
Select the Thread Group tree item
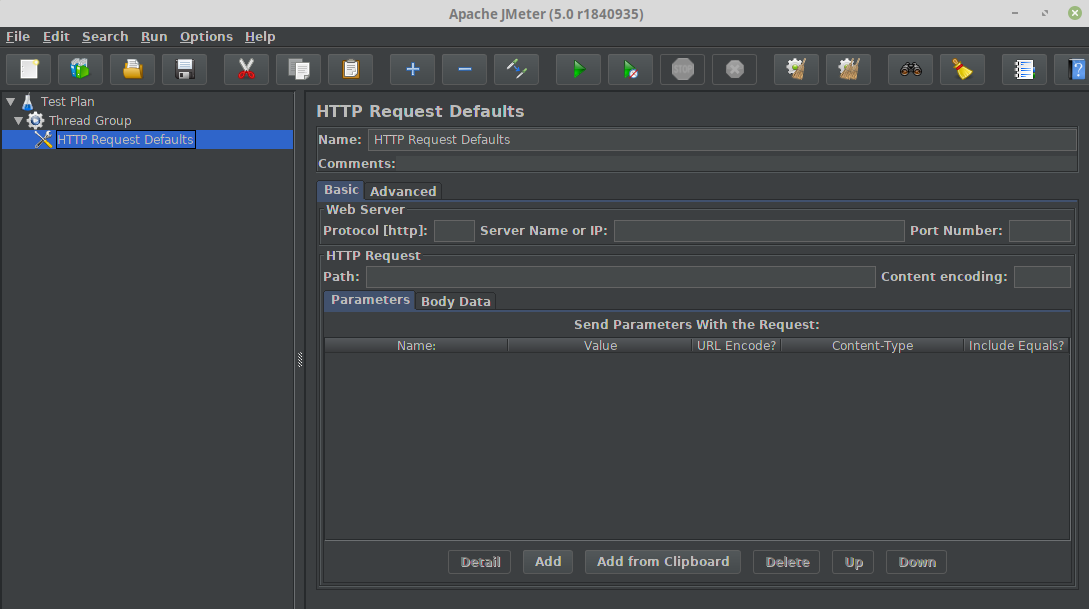[90, 121]
